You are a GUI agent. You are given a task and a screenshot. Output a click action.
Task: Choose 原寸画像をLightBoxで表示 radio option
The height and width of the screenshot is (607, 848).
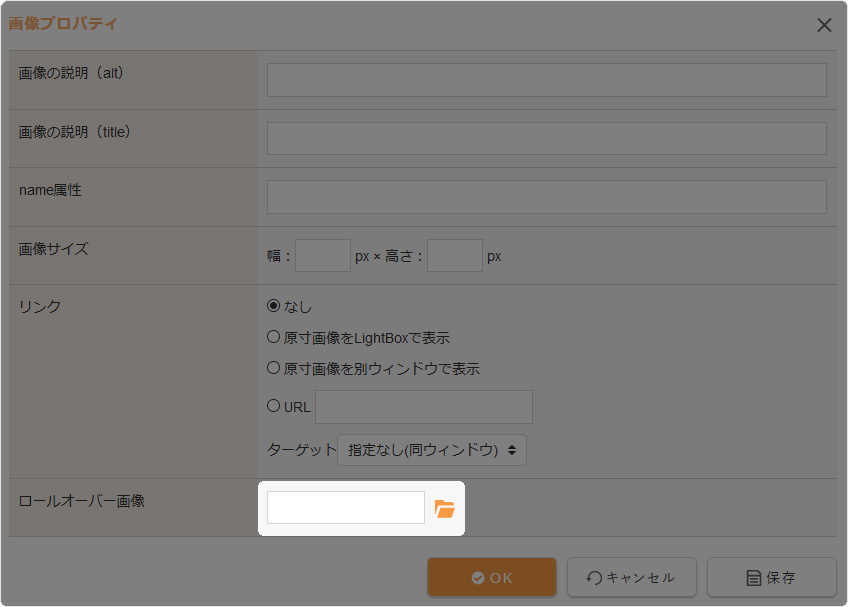pos(274,337)
